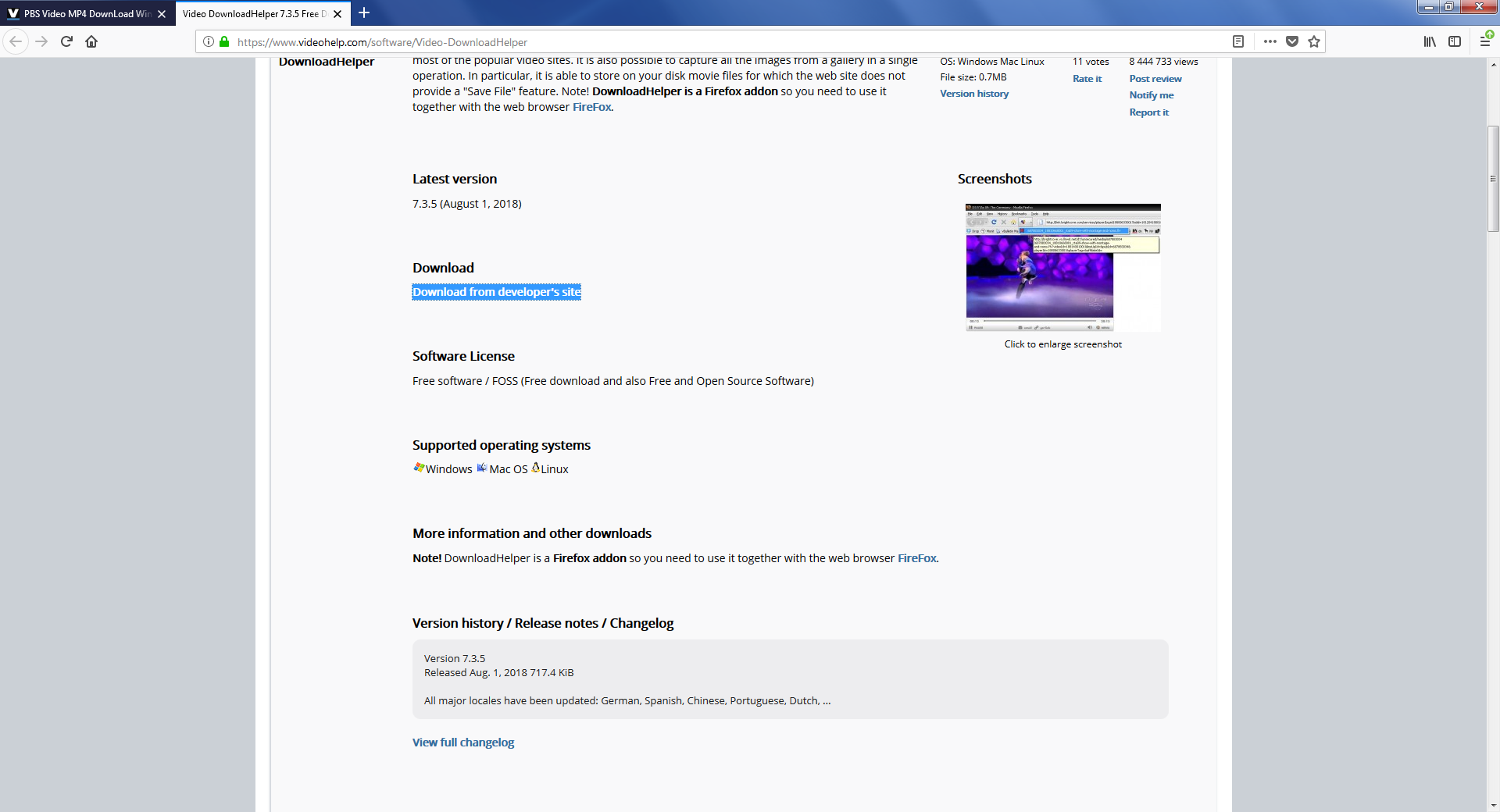The height and width of the screenshot is (812, 1500).
Task: Click the Mac OS logo icon
Action: 482,468
